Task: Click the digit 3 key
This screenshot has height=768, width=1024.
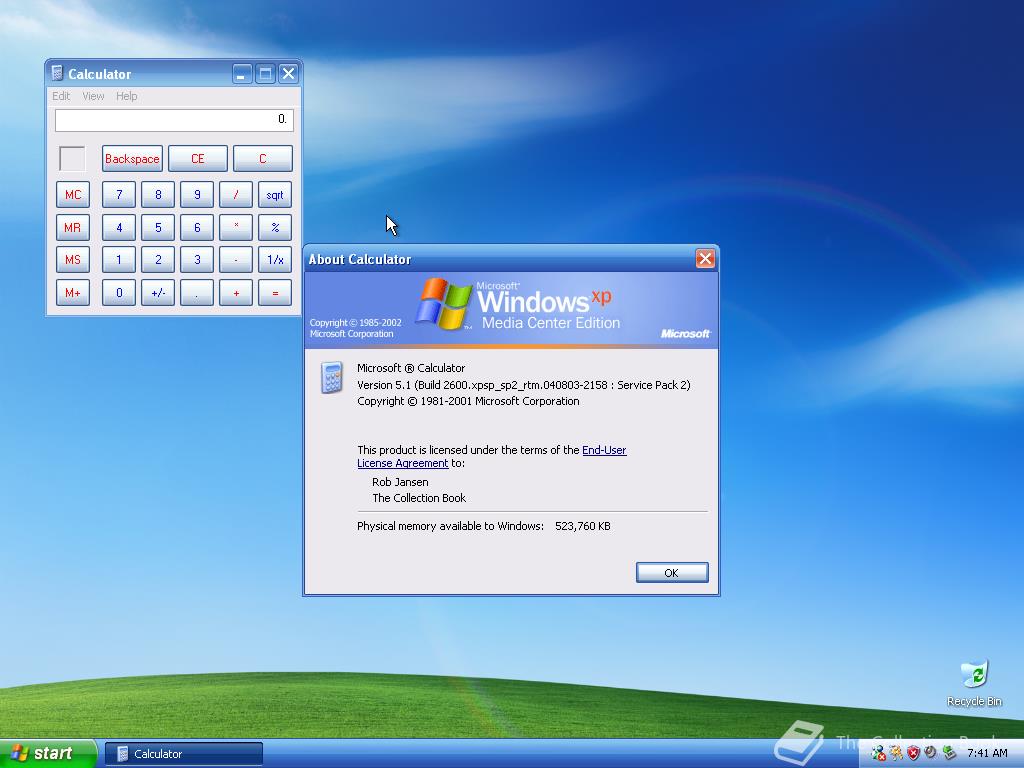Action: click(197, 260)
